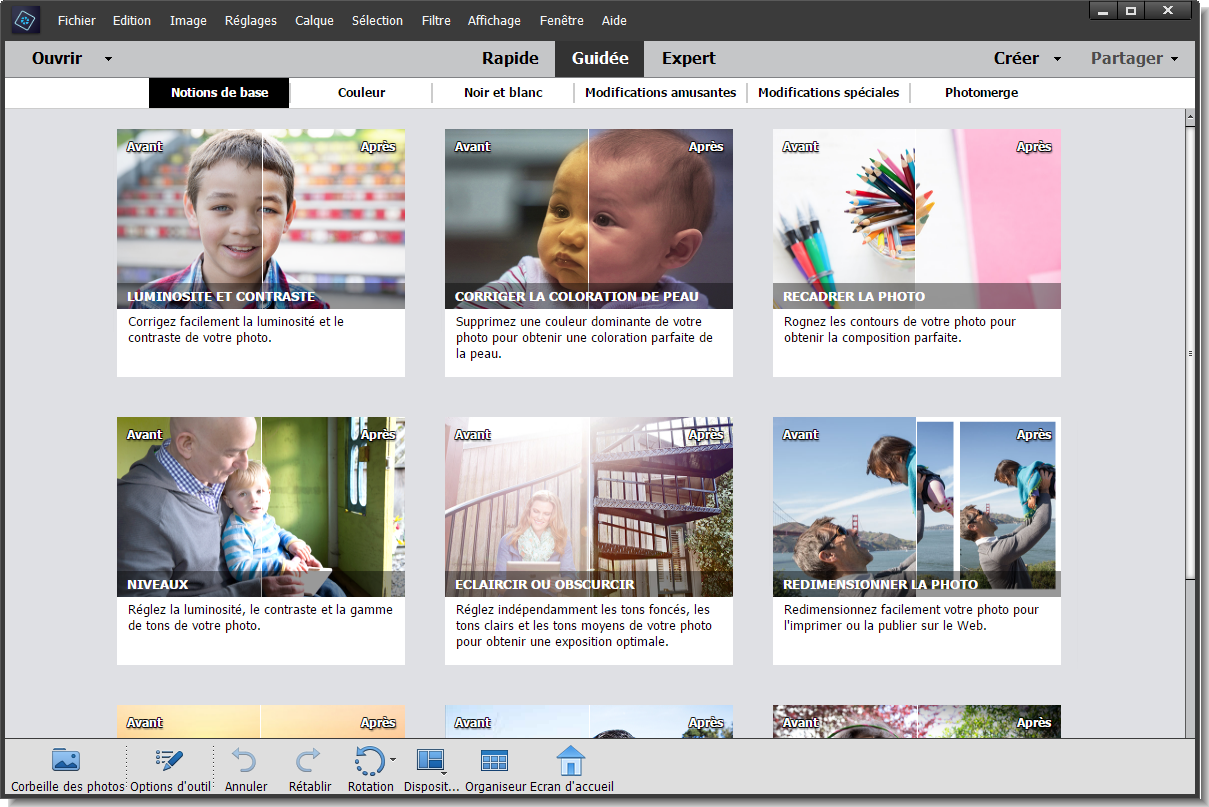Click the Rétablir redo icon

tap(309, 761)
